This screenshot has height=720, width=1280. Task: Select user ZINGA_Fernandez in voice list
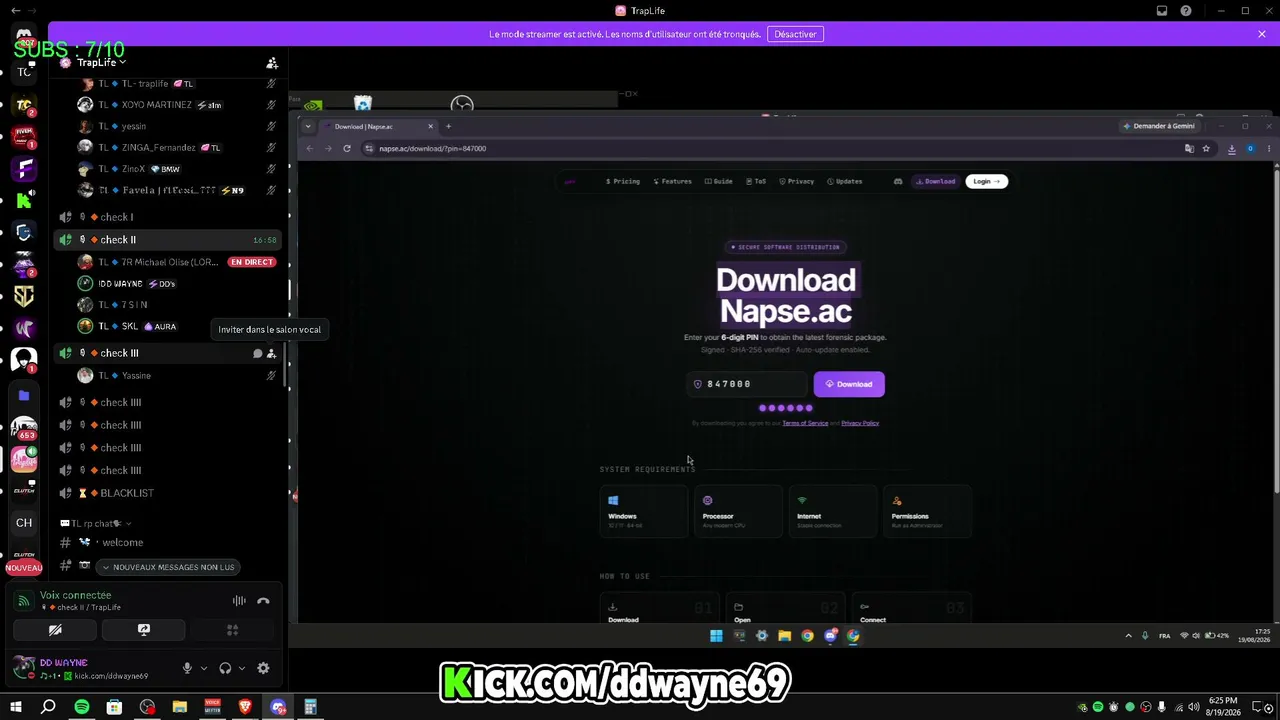tap(178, 148)
